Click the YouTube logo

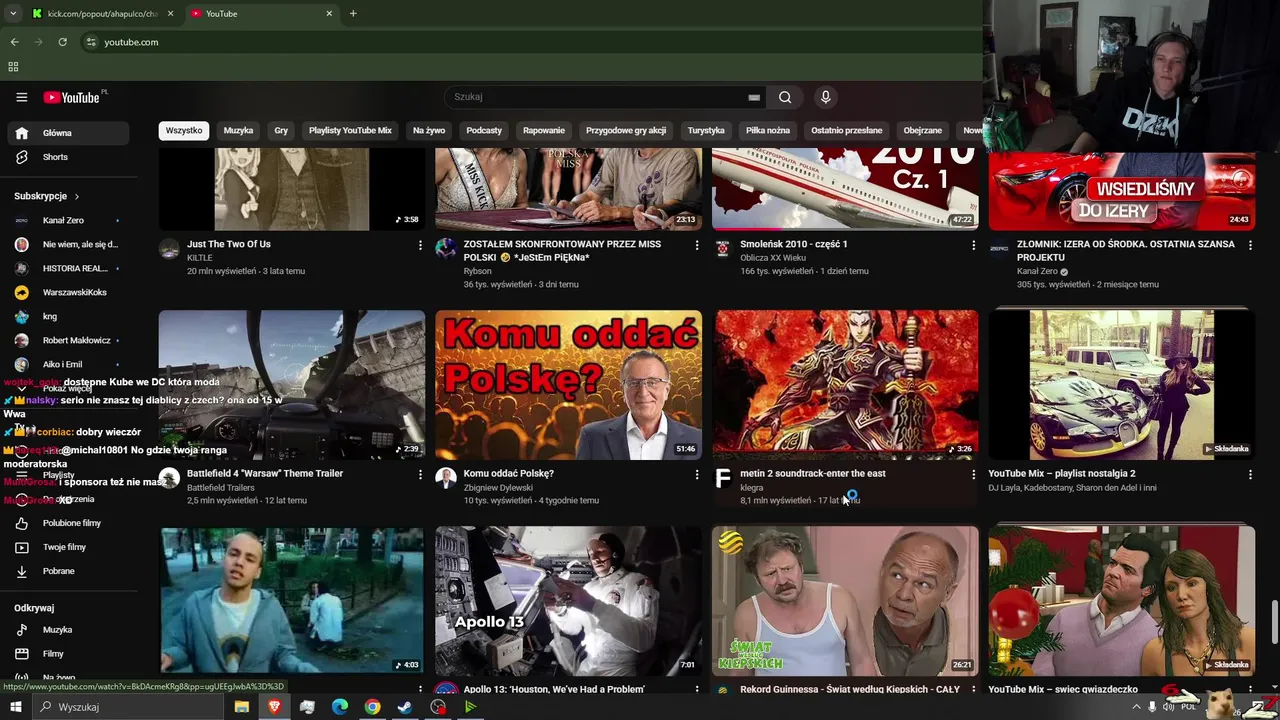point(73,97)
